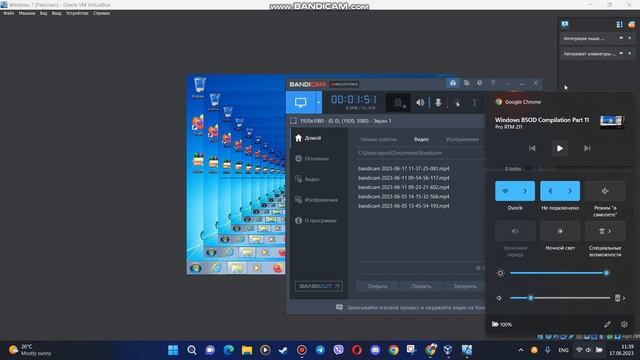Open the Домой section in Bandicam sidebar

point(313,138)
